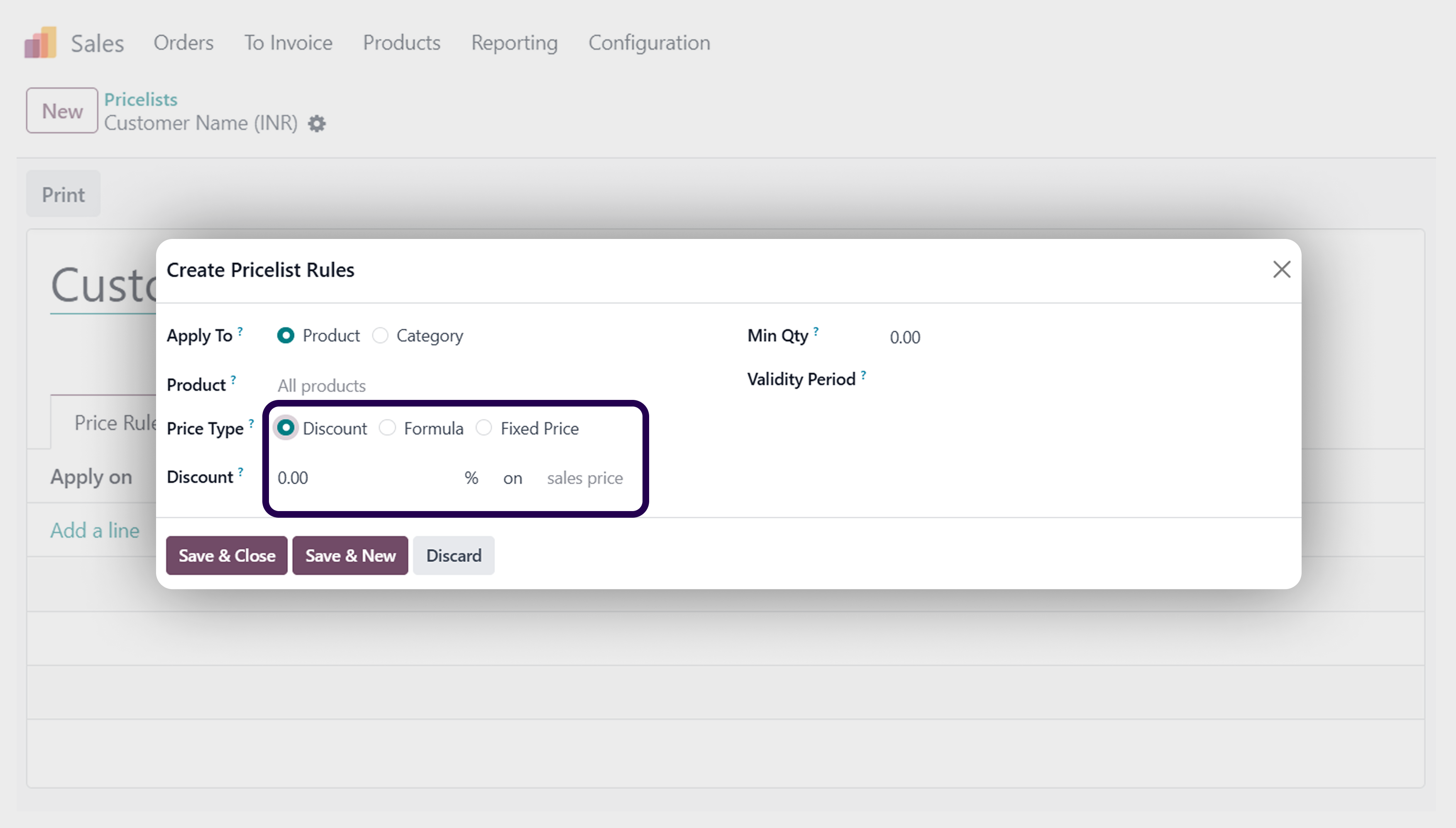Click the Apply on column header
The height and width of the screenshot is (828, 1456).
[91, 477]
